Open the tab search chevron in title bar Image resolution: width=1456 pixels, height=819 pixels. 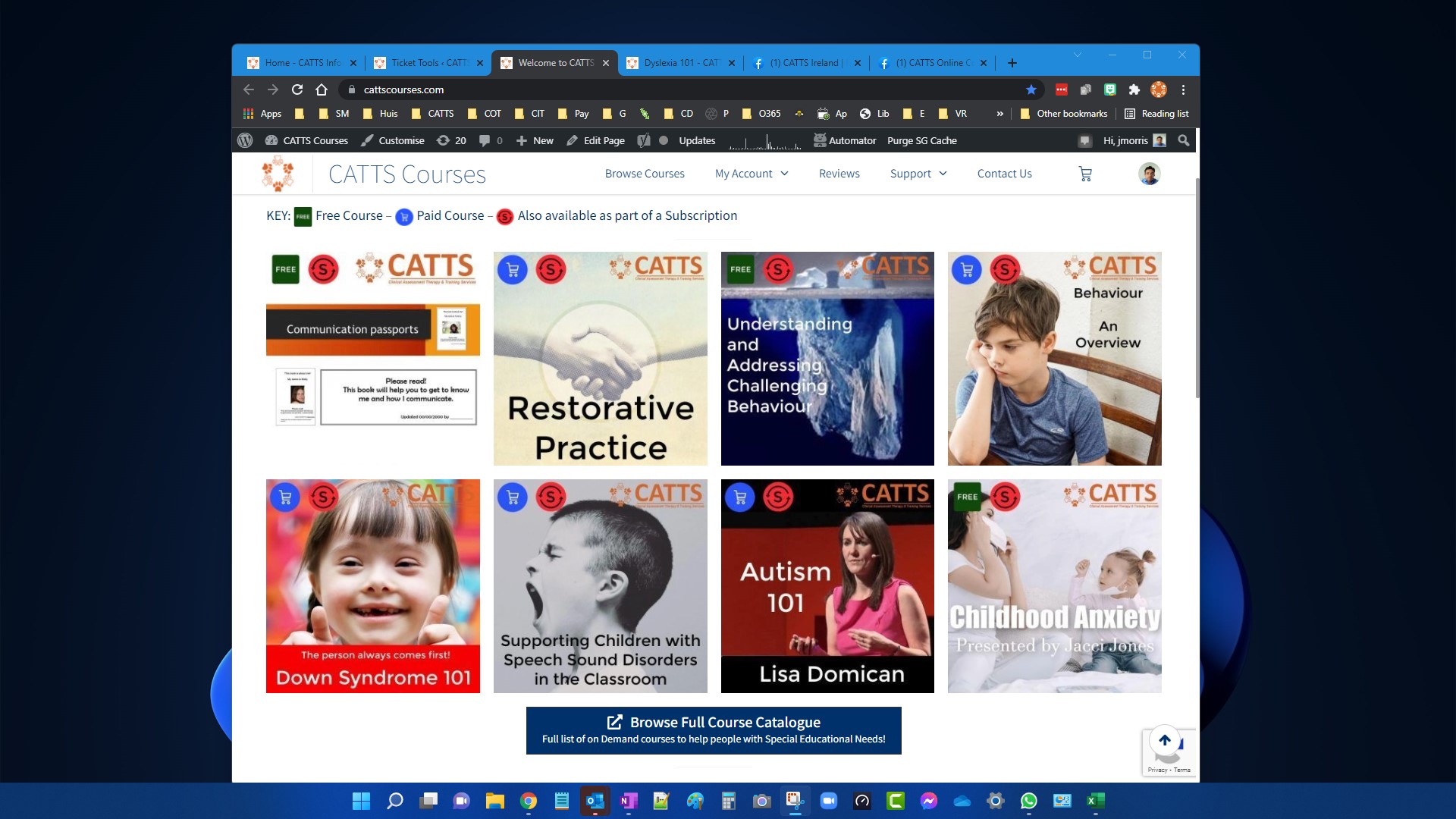[x=1078, y=55]
